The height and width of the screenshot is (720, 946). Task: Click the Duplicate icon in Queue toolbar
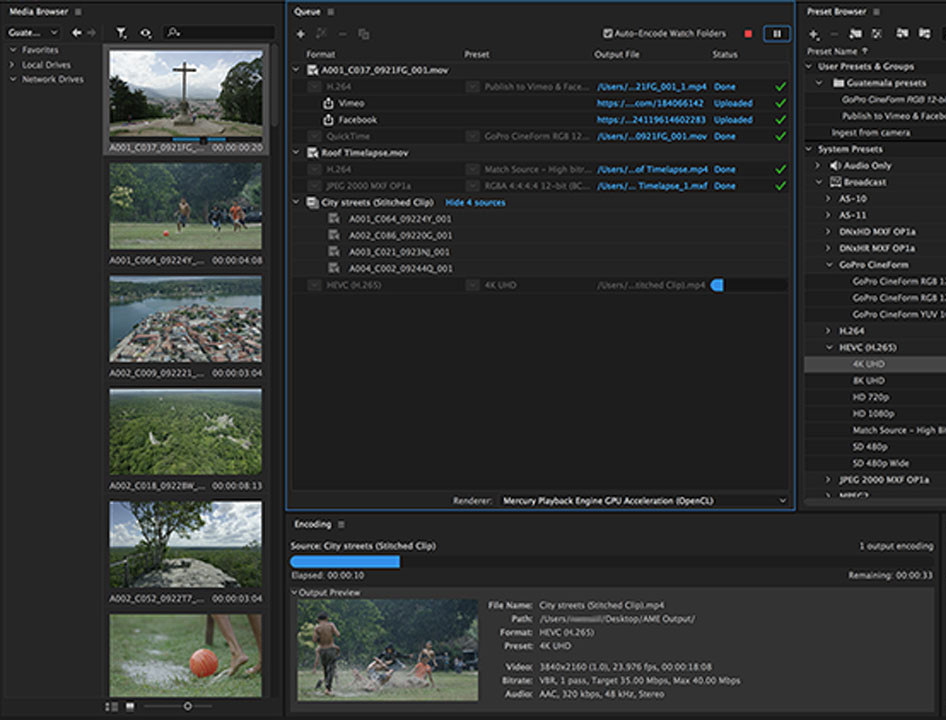(364, 34)
